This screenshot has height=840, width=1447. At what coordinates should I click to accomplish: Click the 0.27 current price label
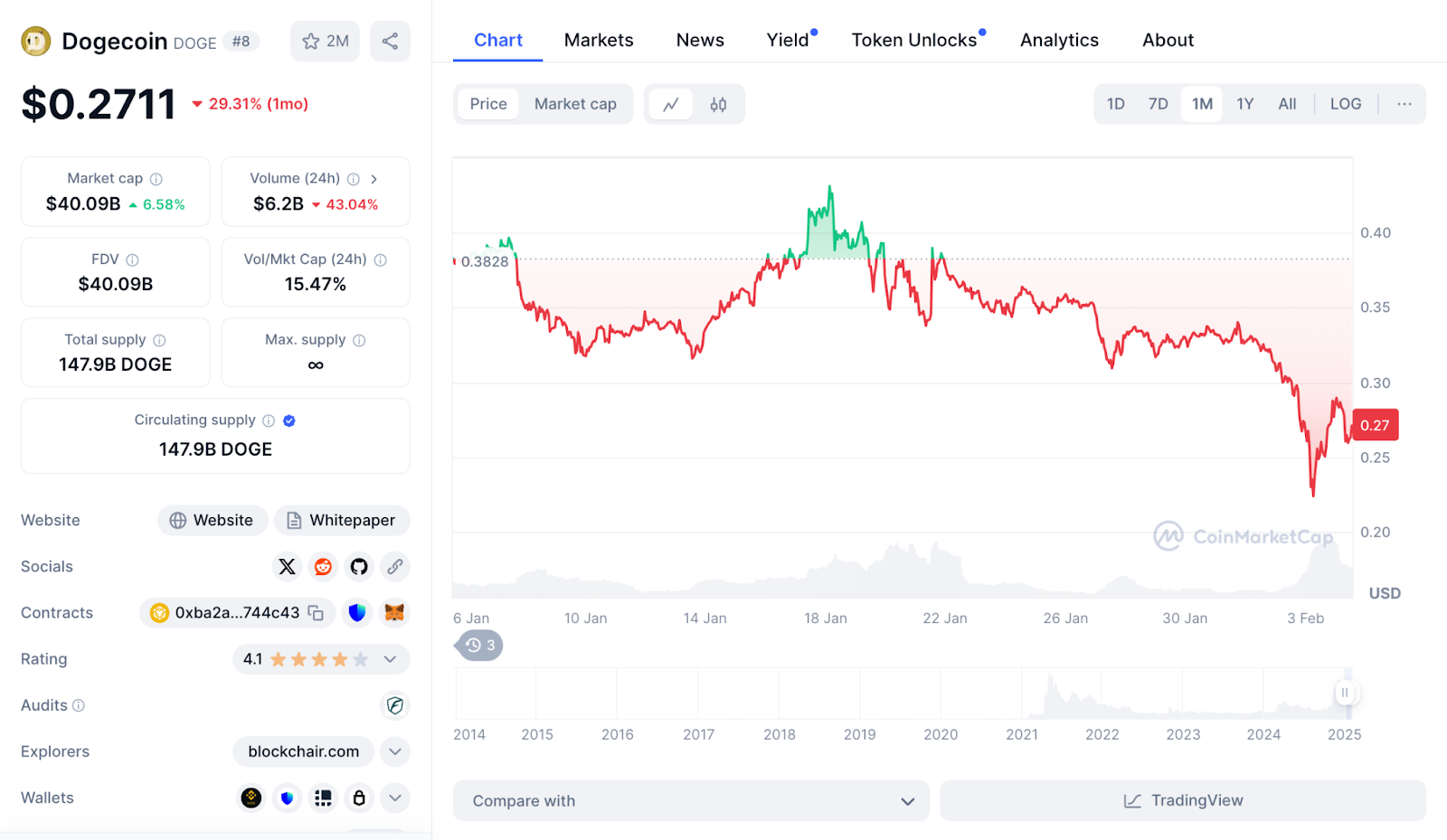(x=1376, y=425)
